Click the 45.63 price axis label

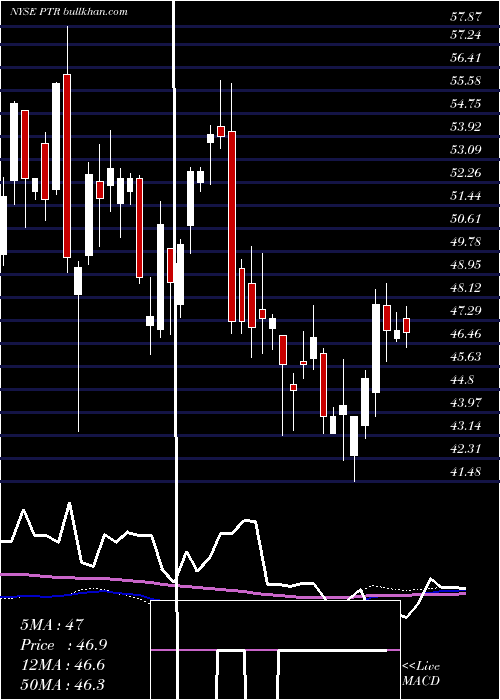tap(466, 356)
